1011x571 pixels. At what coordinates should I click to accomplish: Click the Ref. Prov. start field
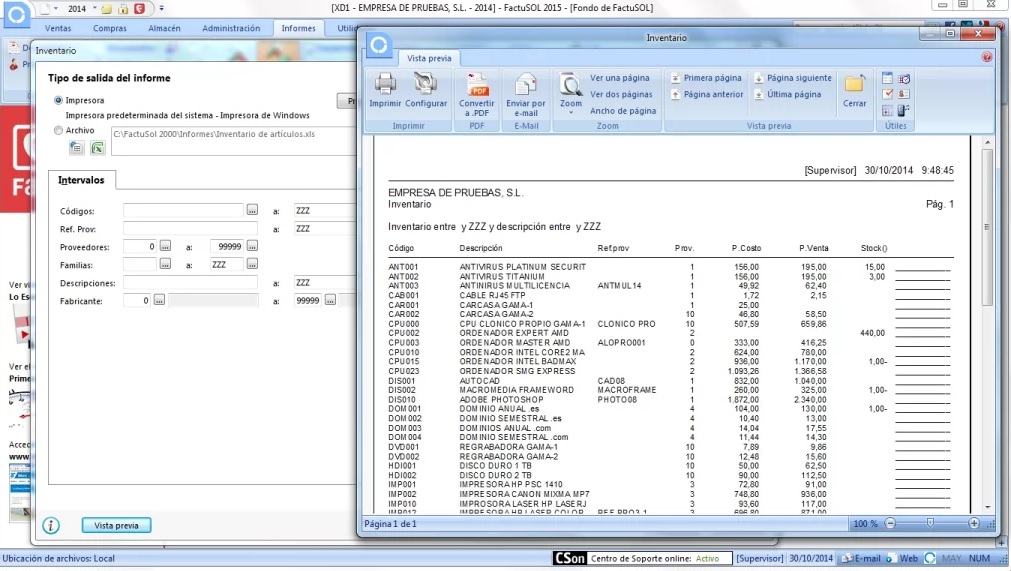click(x=190, y=229)
